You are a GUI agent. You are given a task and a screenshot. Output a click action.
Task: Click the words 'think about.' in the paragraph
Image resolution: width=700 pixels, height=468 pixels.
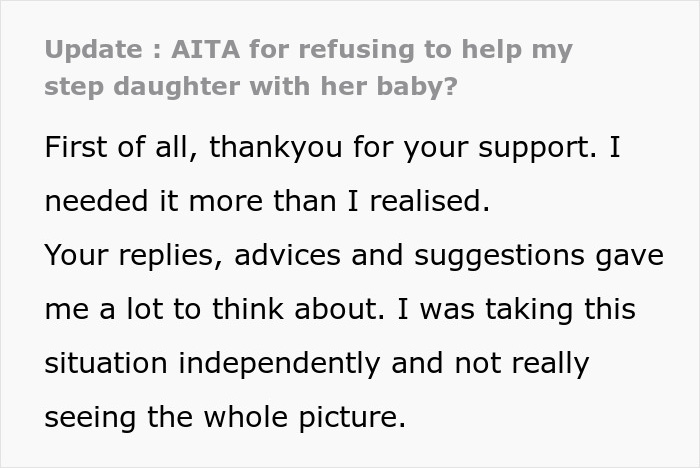[x=298, y=309]
